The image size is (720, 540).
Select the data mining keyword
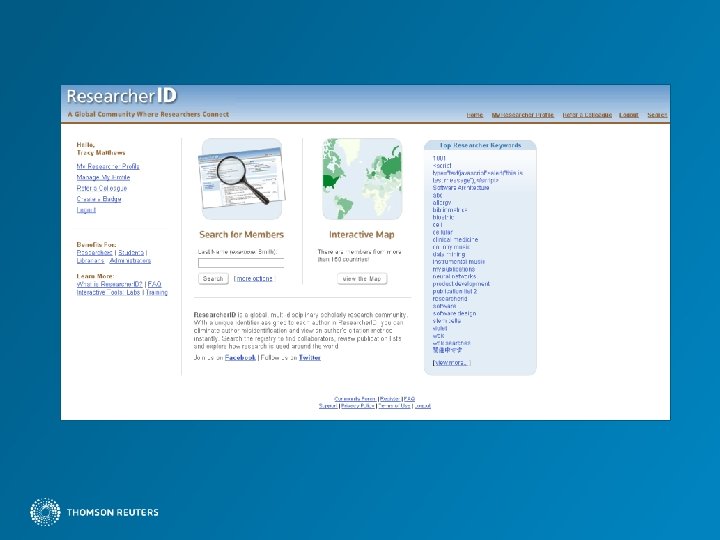click(449, 254)
